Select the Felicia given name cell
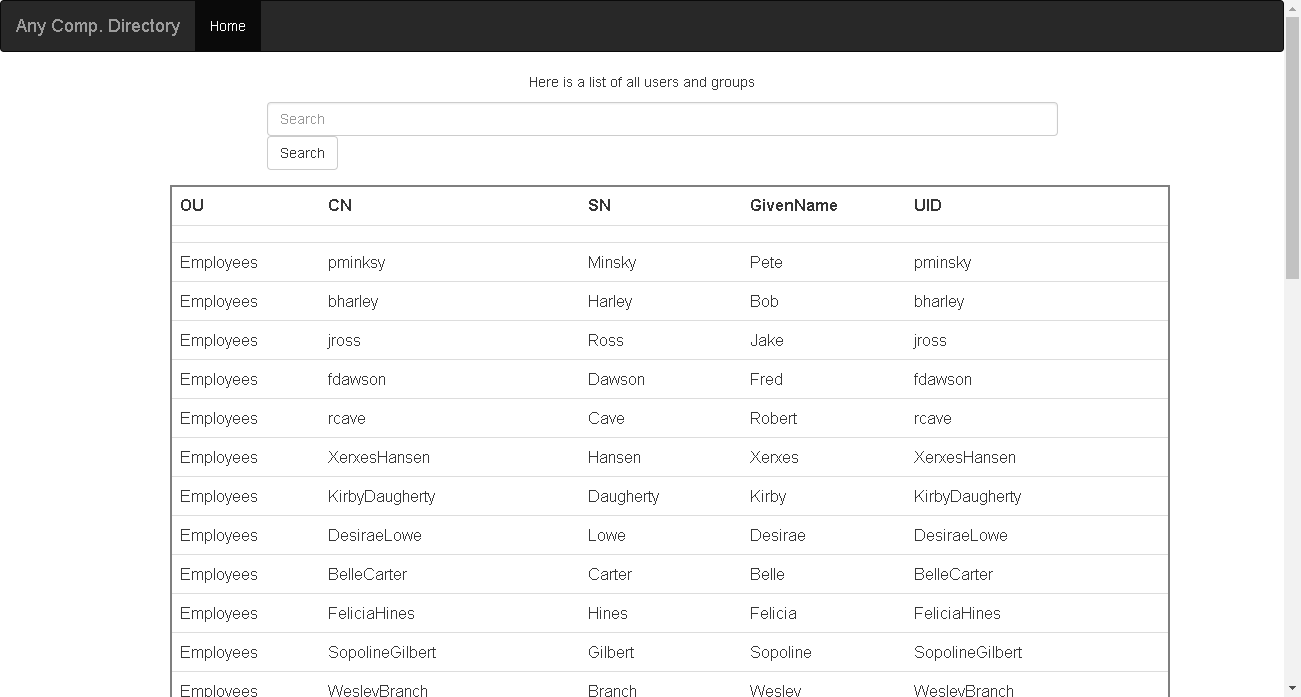This screenshot has height=697, width=1301. [x=773, y=613]
